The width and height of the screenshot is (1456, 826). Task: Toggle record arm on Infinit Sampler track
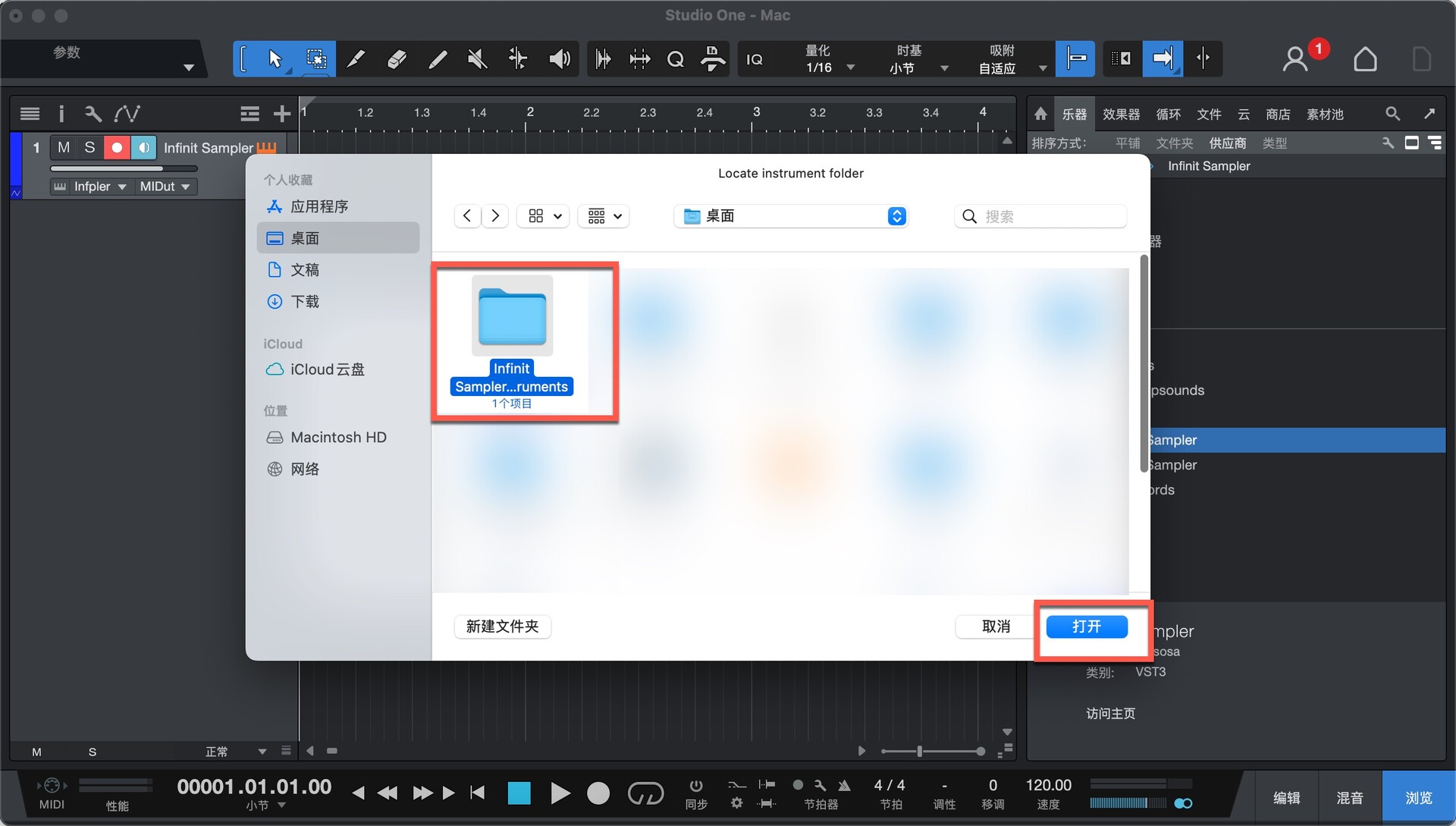(117, 147)
